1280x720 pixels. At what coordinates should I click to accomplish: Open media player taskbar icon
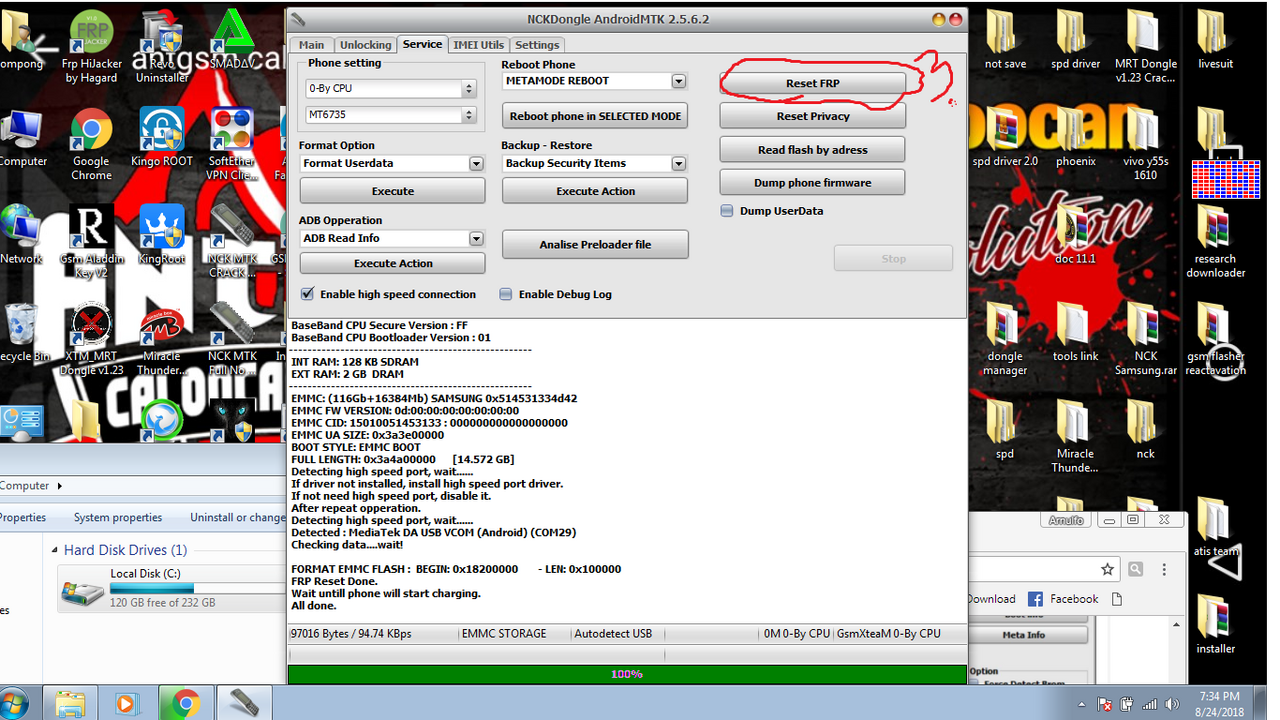127,703
